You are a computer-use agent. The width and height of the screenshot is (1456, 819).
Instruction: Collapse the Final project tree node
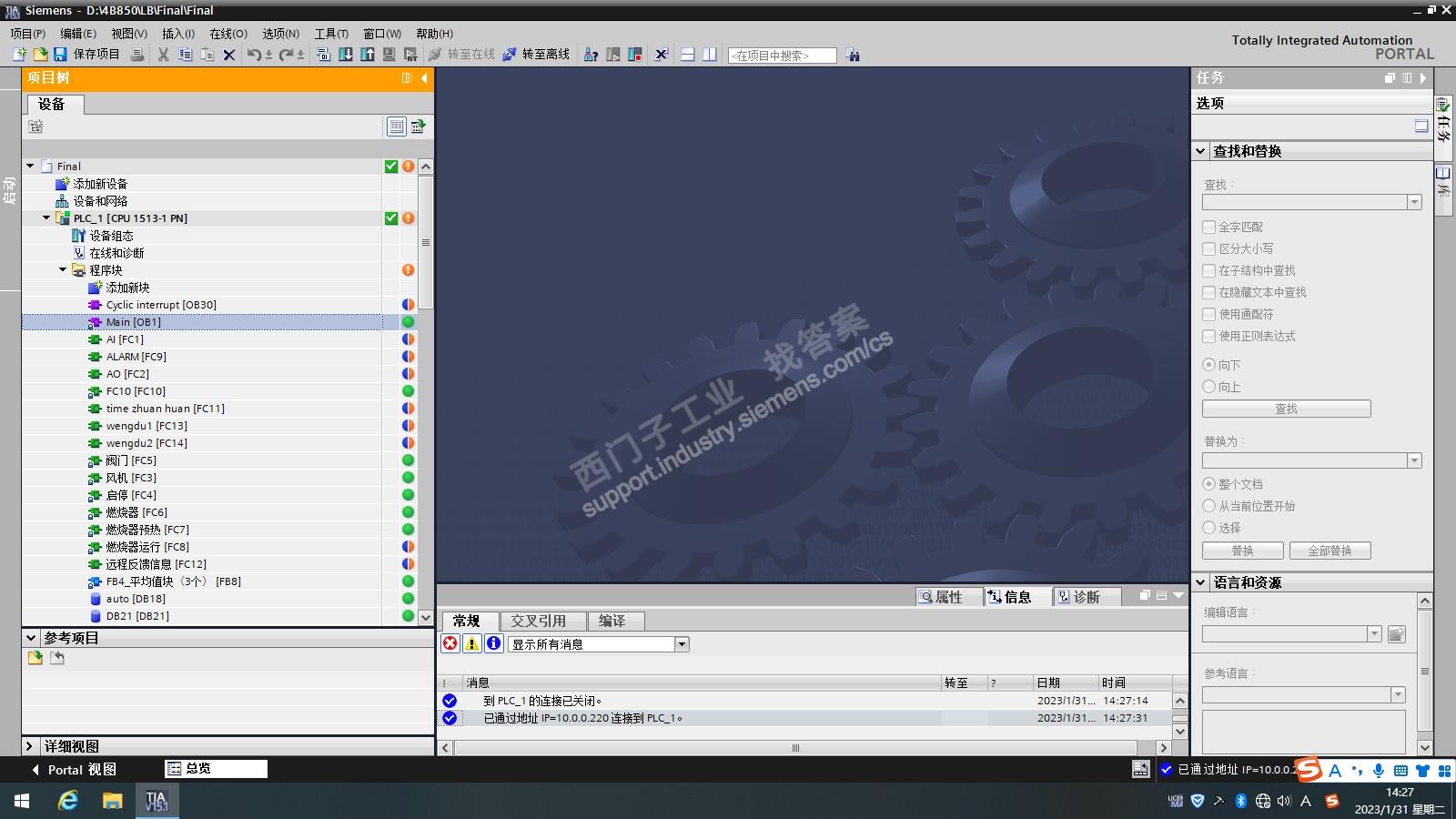tap(30, 167)
